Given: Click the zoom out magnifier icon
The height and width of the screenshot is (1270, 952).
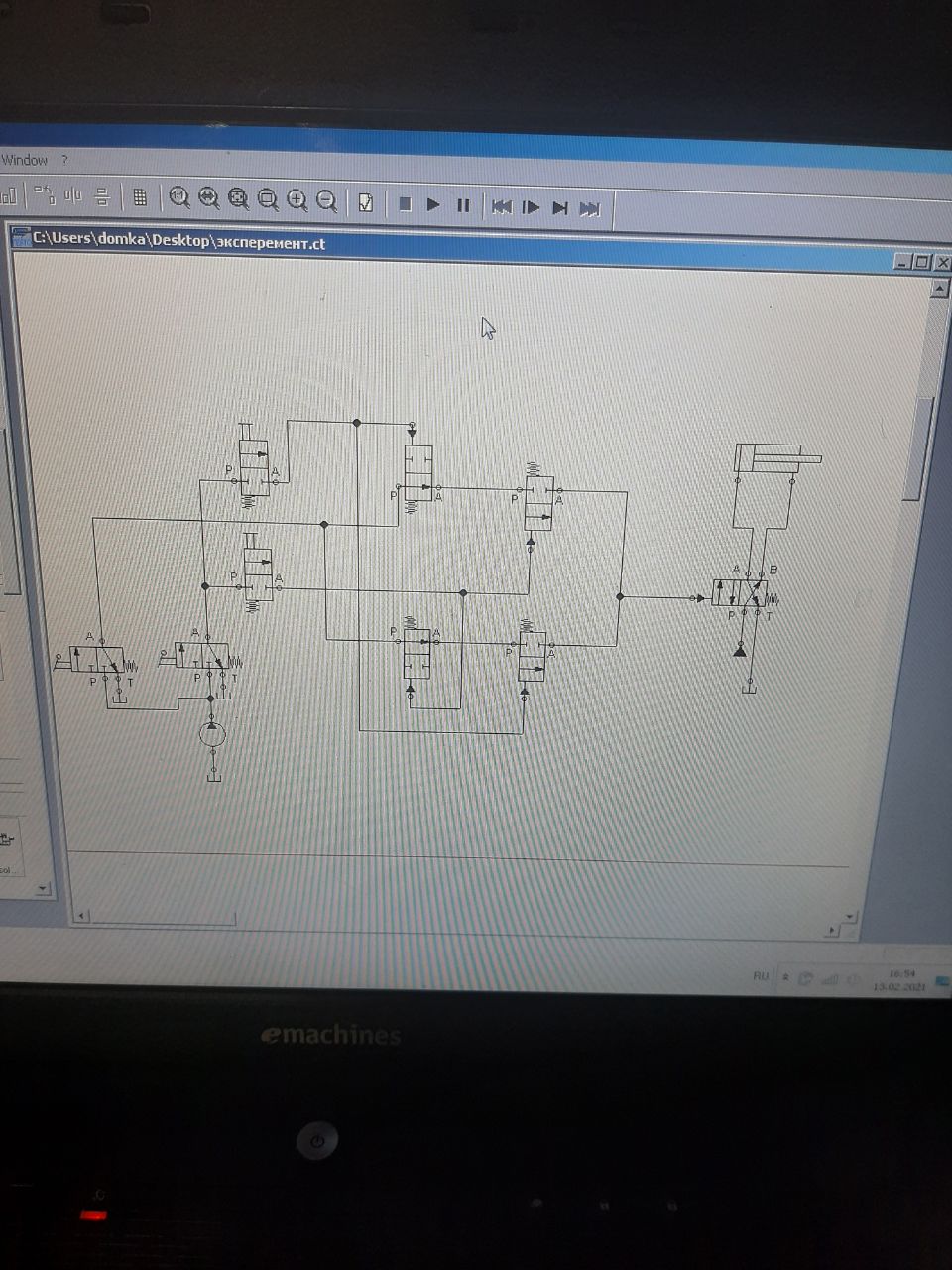Looking at the screenshot, I should tap(327, 201).
